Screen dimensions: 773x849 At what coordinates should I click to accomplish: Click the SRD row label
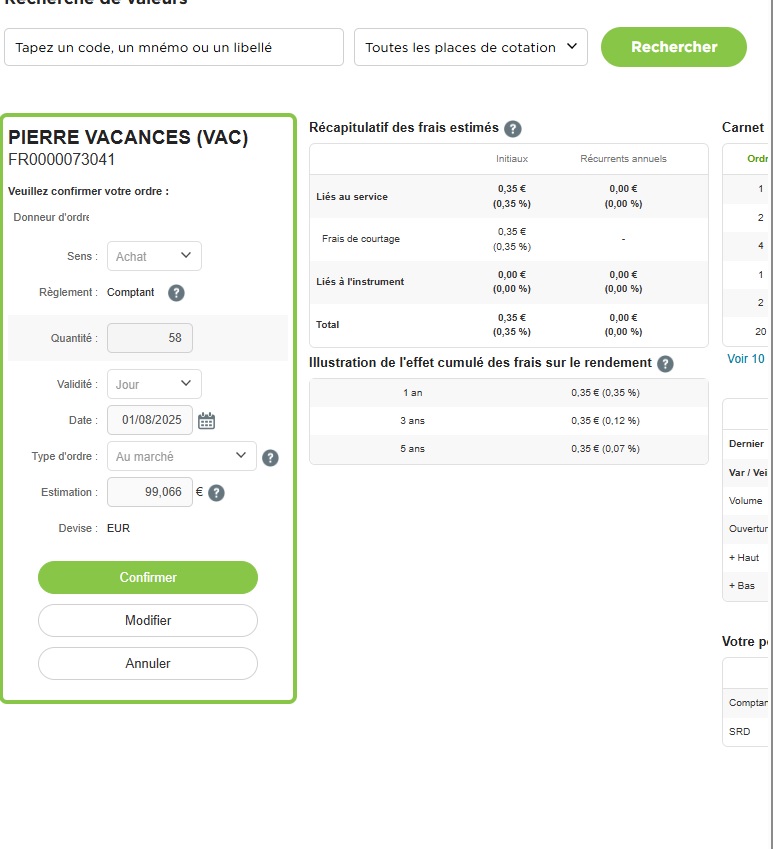click(x=739, y=732)
